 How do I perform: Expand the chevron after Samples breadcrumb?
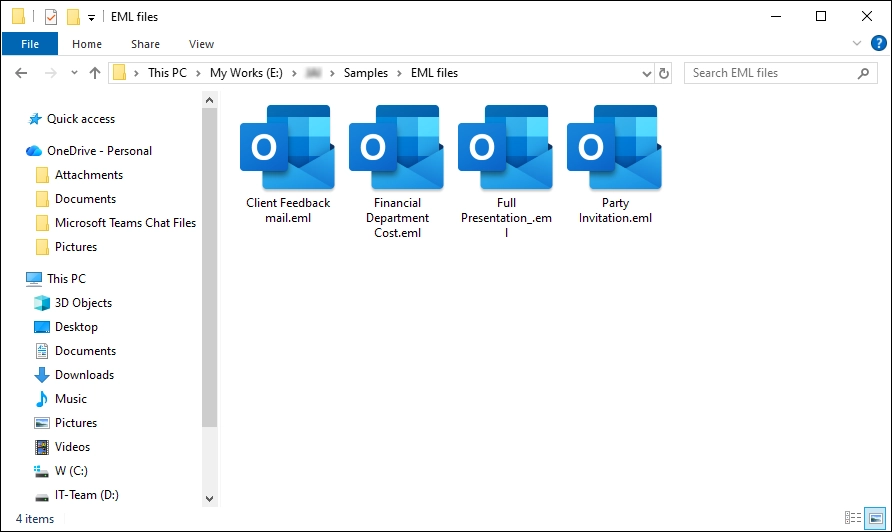pyautogui.click(x=399, y=73)
